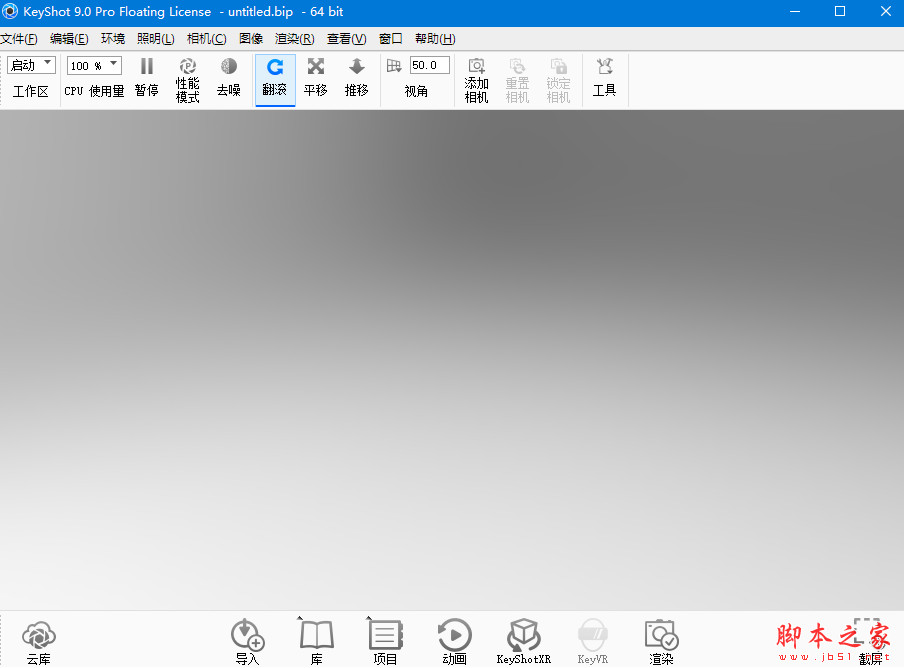This screenshot has height=668, width=904.
Task: Toggle 去噪 (denoise) on
Action: [x=228, y=78]
